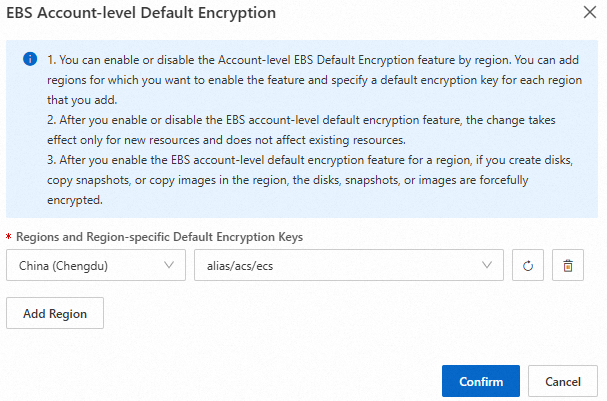Delete the China (Chengdu) region row
Image resolution: width=607 pixels, height=401 pixels.
point(568,265)
